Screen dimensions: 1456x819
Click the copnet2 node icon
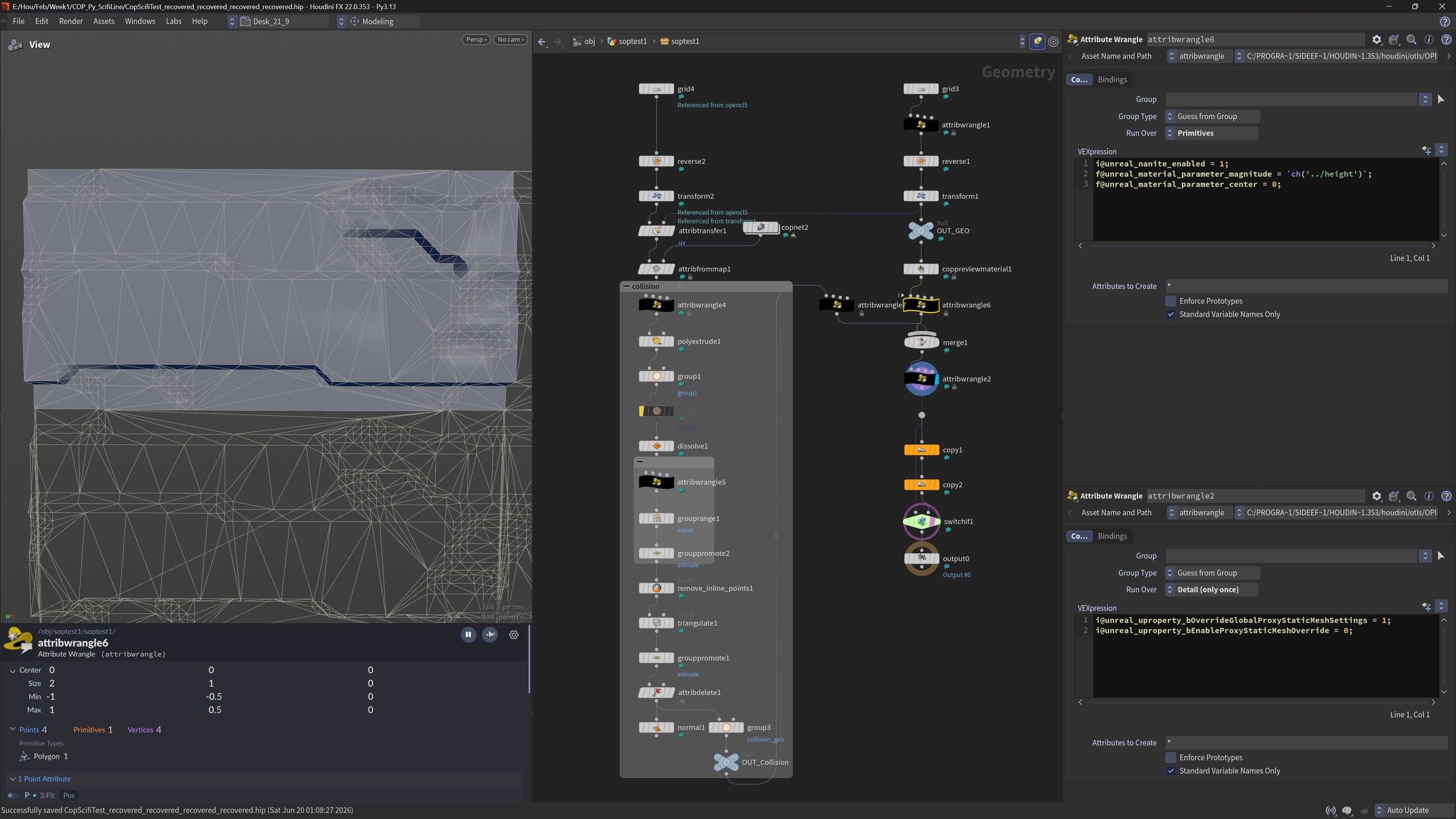(x=761, y=227)
